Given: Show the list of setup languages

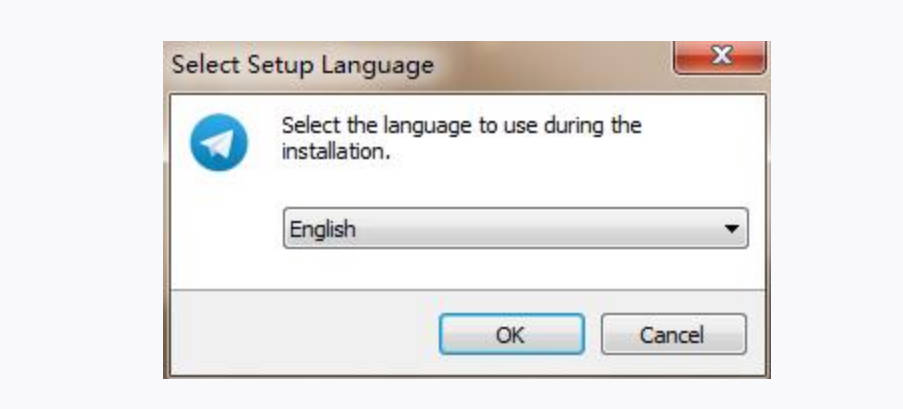Looking at the screenshot, I should [x=733, y=229].
